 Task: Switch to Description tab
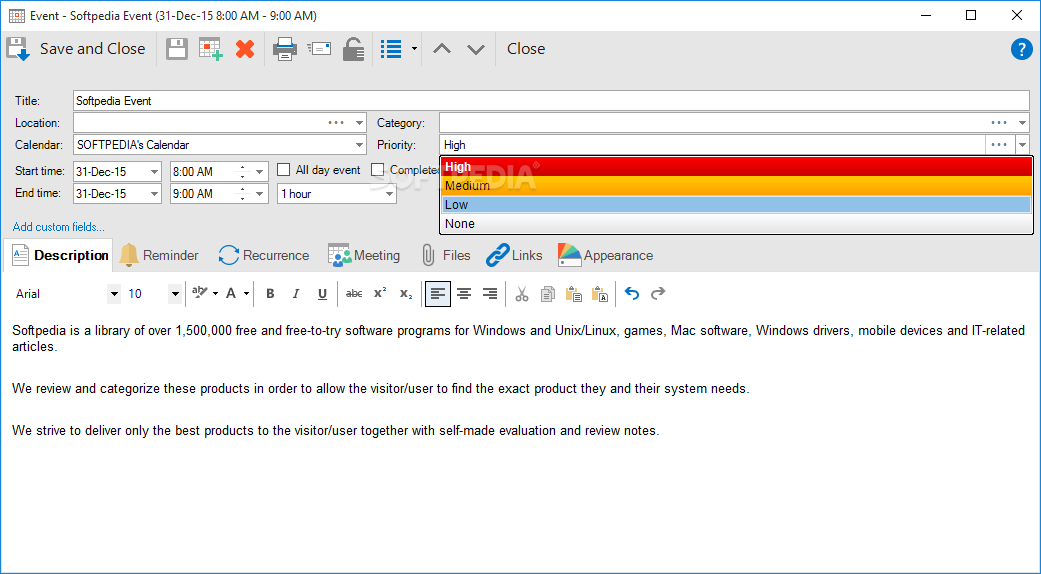(x=60, y=255)
